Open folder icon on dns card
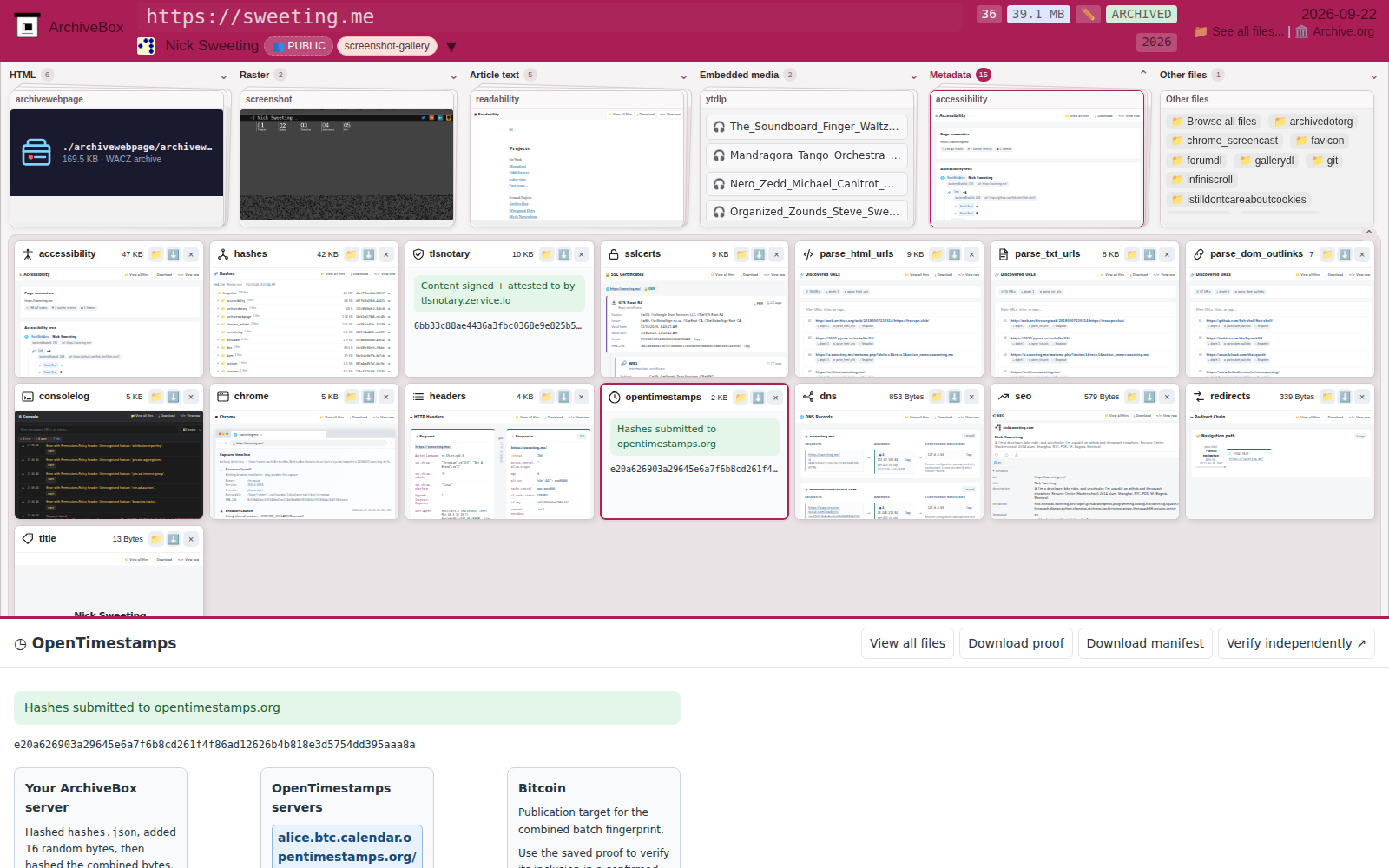 (938, 397)
